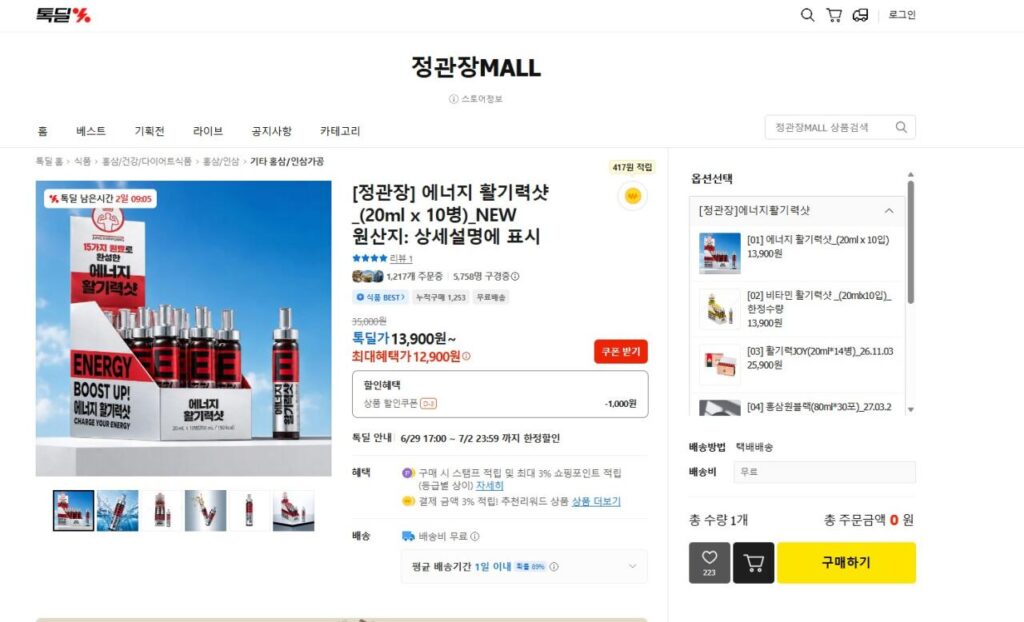This screenshot has height=622, width=1024.
Task: Click the store search magnifier icon
Action: point(901,127)
